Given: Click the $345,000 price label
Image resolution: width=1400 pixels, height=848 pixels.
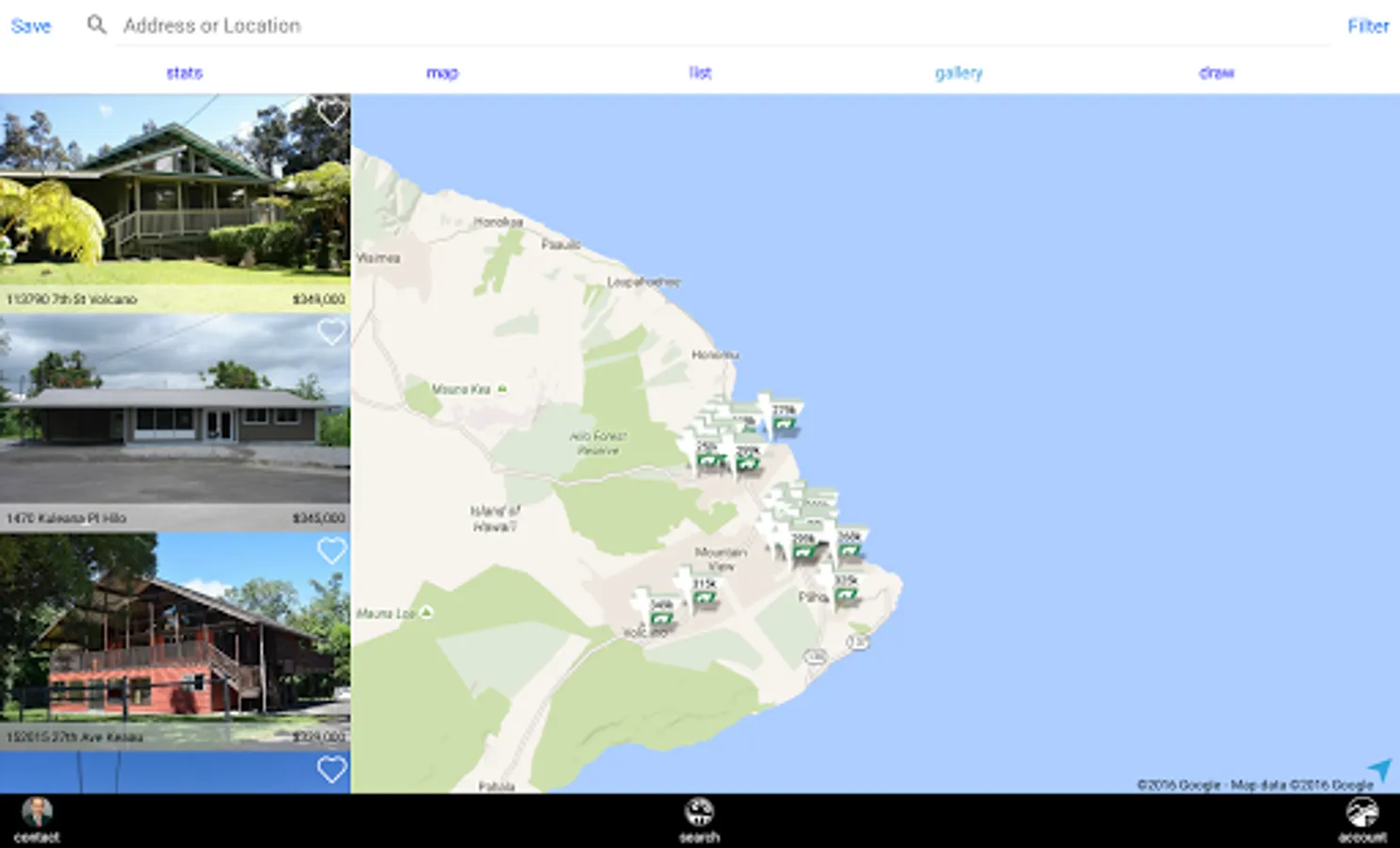Looking at the screenshot, I should (x=318, y=517).
